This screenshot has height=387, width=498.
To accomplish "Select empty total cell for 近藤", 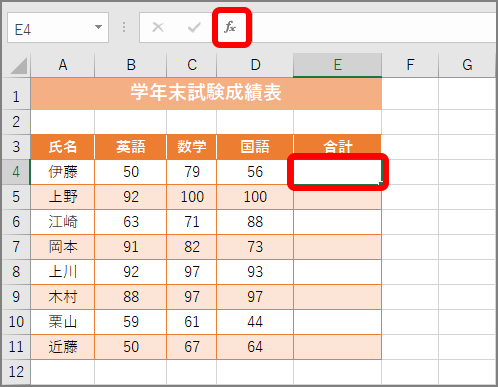I will click(338, 347).
